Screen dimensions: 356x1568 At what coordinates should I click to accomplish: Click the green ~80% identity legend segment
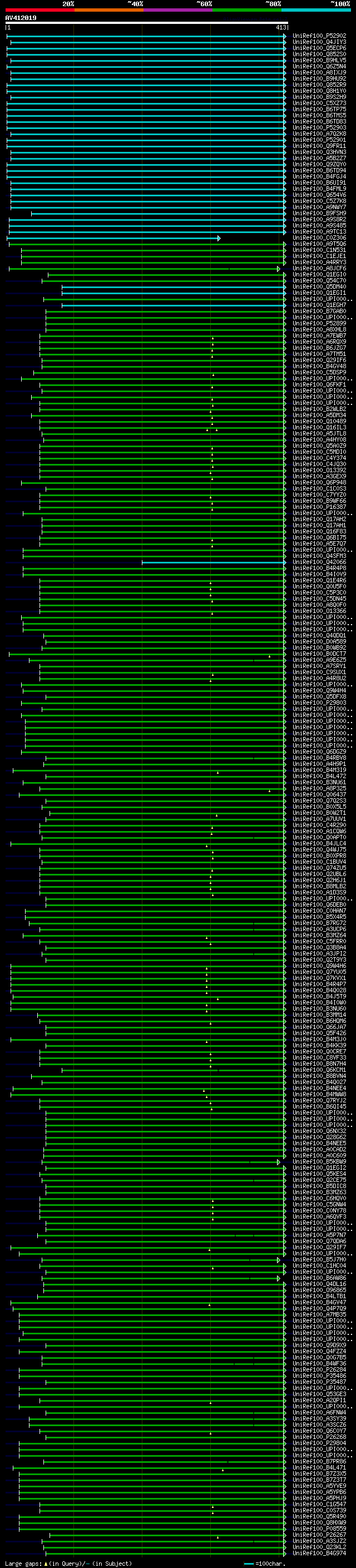[247, 10]
